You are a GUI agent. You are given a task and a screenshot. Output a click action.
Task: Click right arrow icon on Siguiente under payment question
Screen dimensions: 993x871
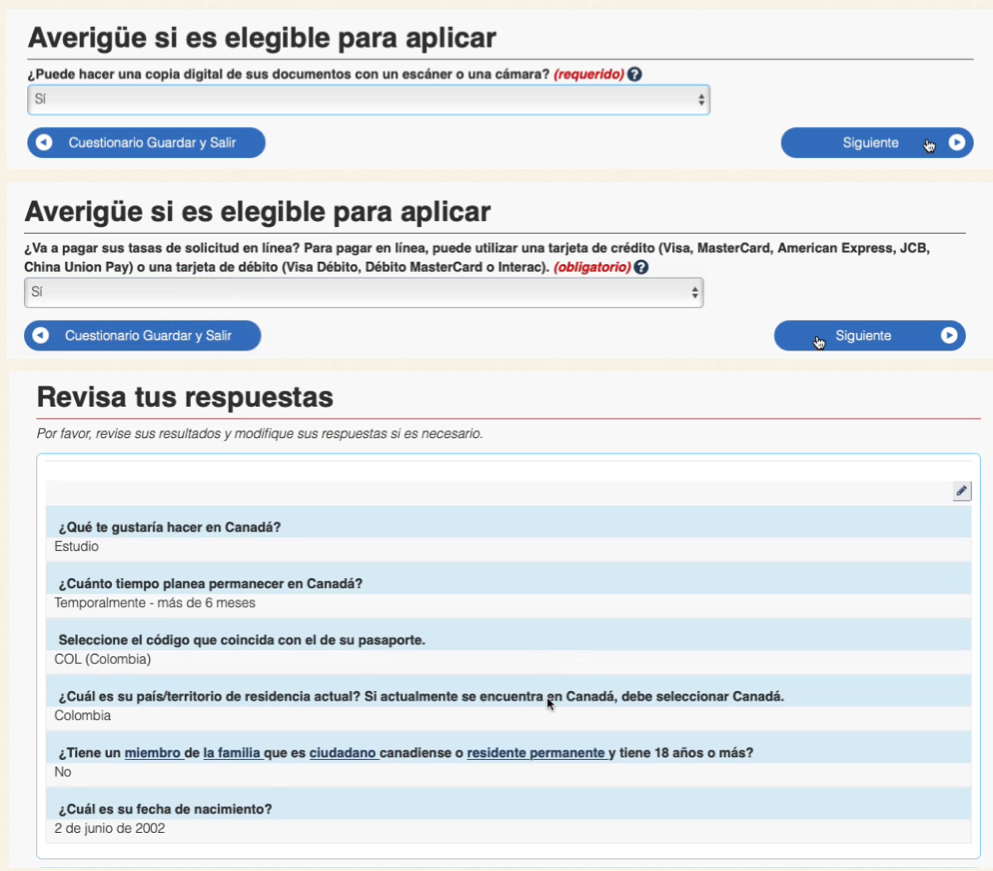coord(948,336)
